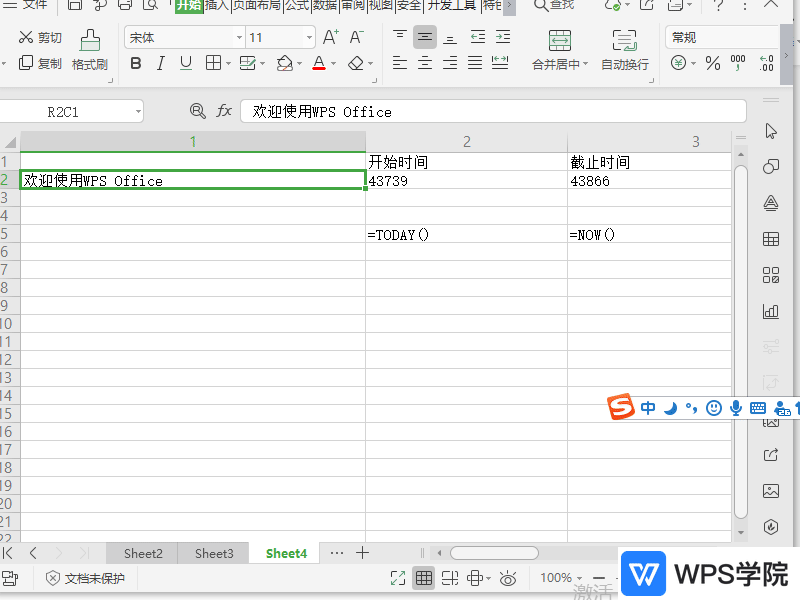Image resolution: width=800 pixels, height=600 pixels.
Task: Click the insert function fx icon
Action: click(x=224, y=111)
